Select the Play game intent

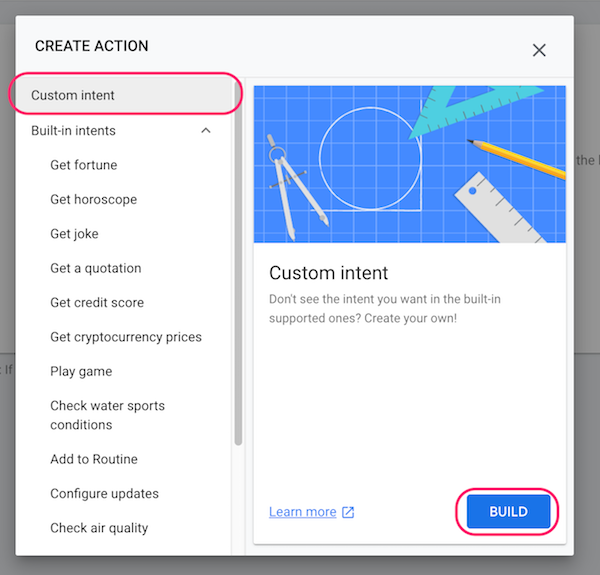click(x=81, y=371)
